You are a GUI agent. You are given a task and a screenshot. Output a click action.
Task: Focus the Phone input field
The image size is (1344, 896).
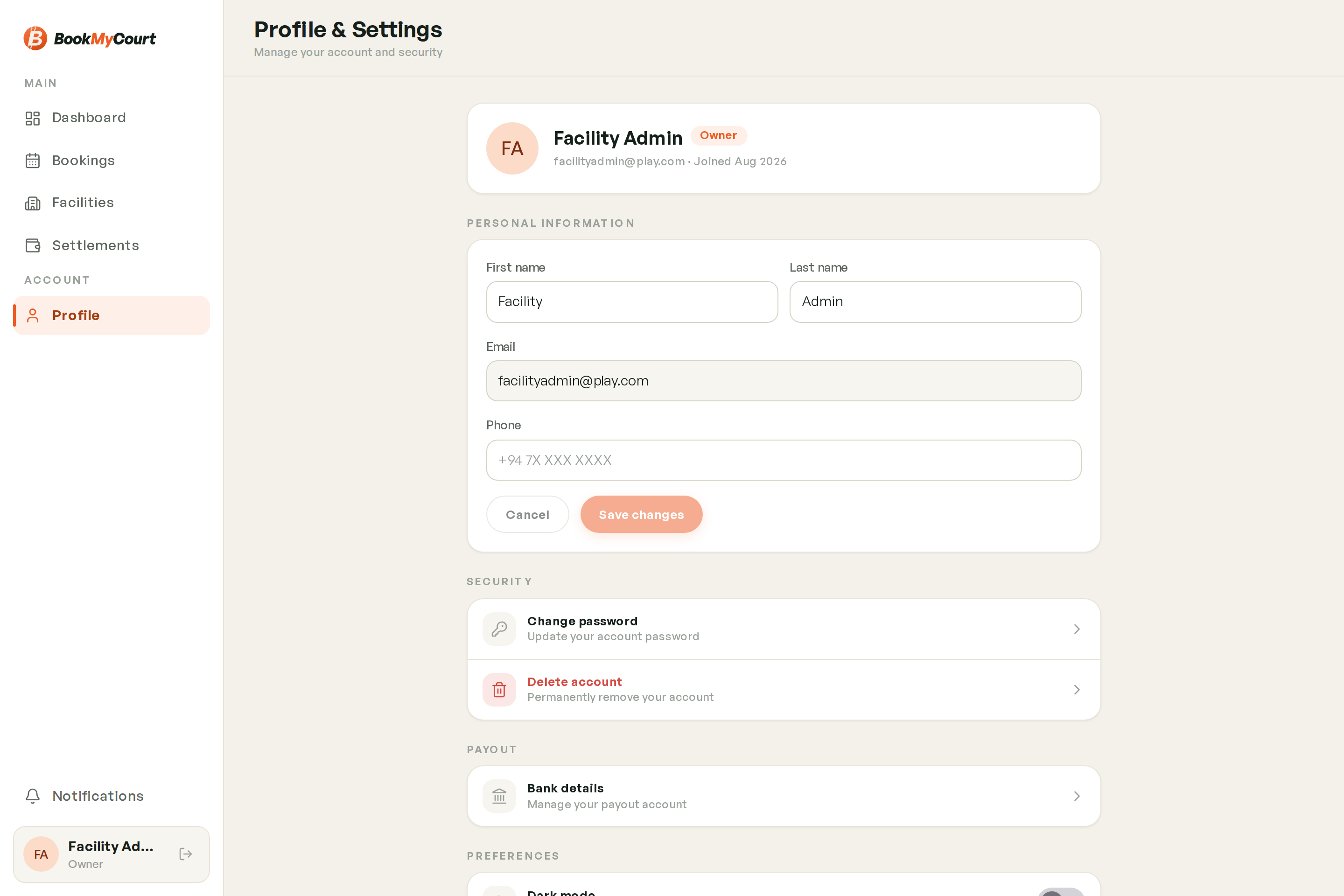pos(784,460)
